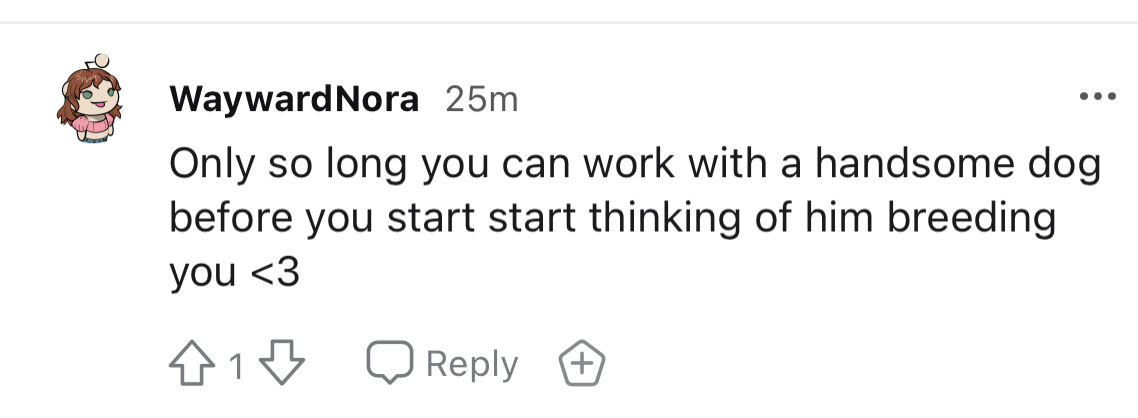
Task: Select the vote count number 1
Action: click(x=236, y=365)
